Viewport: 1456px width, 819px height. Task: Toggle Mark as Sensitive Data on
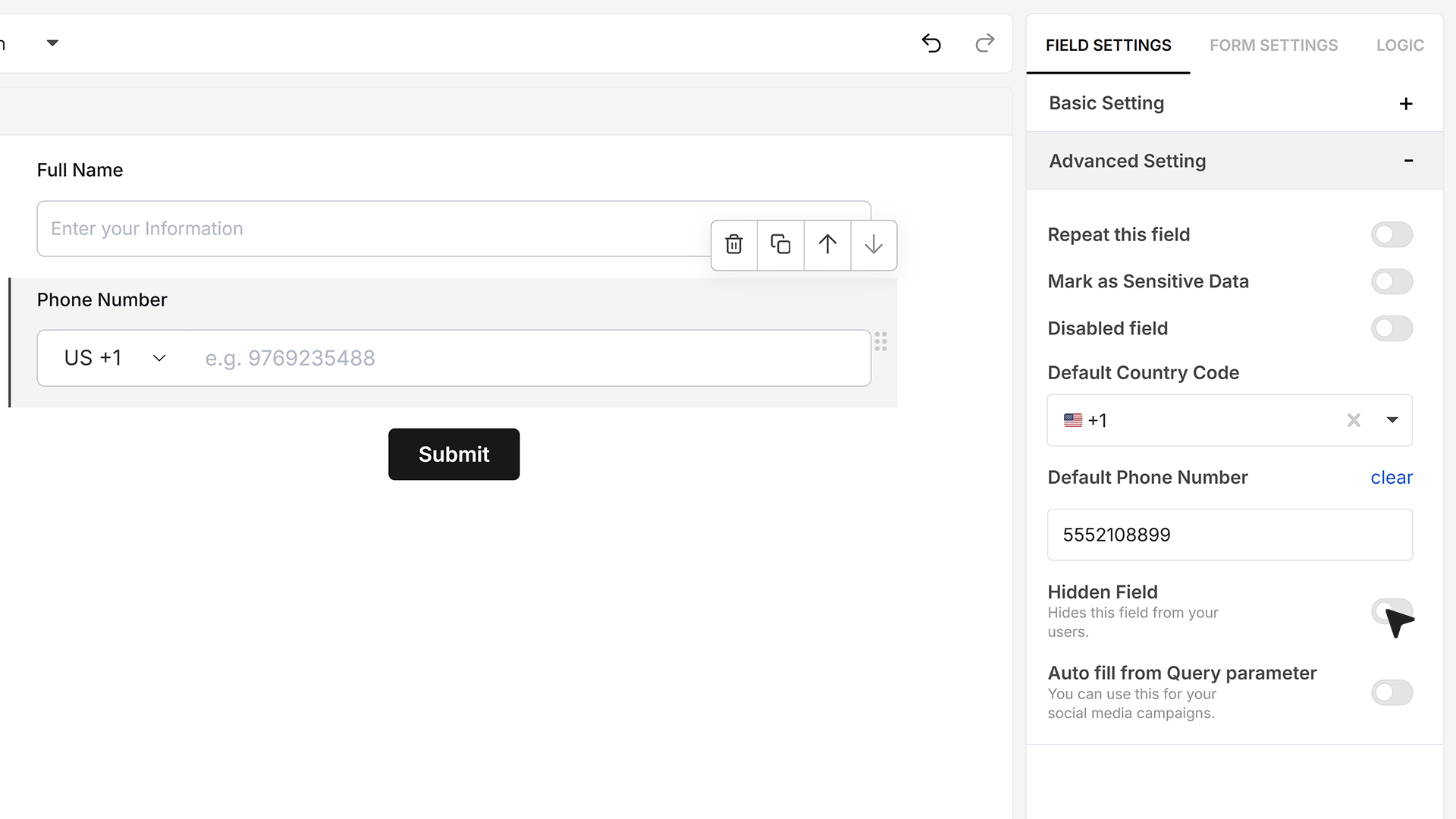coord(1392,281)
